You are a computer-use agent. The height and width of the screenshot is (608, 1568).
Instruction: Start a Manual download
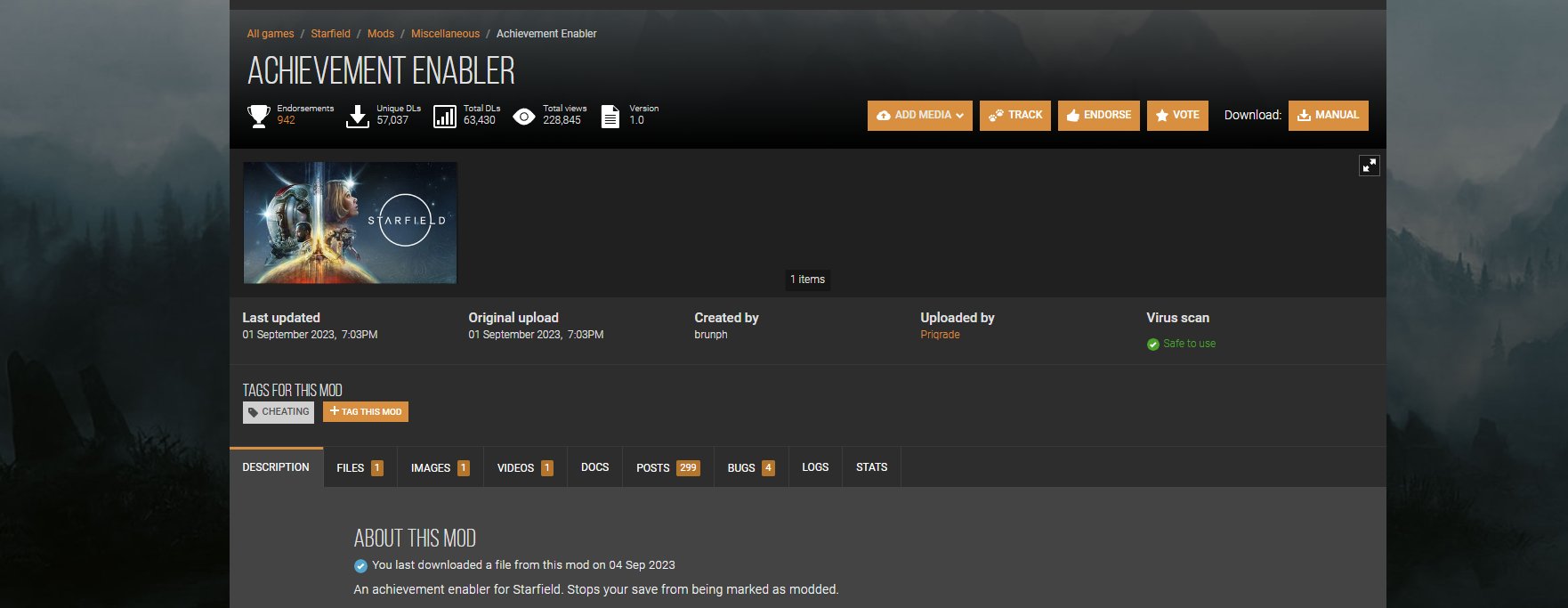click(x=1329, y=116)
